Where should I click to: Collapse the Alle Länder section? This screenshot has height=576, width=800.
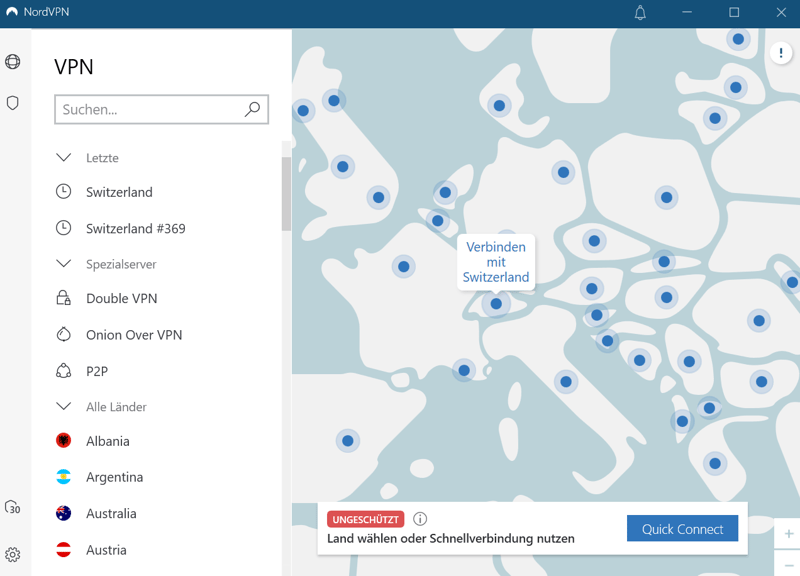pos(64,407)
